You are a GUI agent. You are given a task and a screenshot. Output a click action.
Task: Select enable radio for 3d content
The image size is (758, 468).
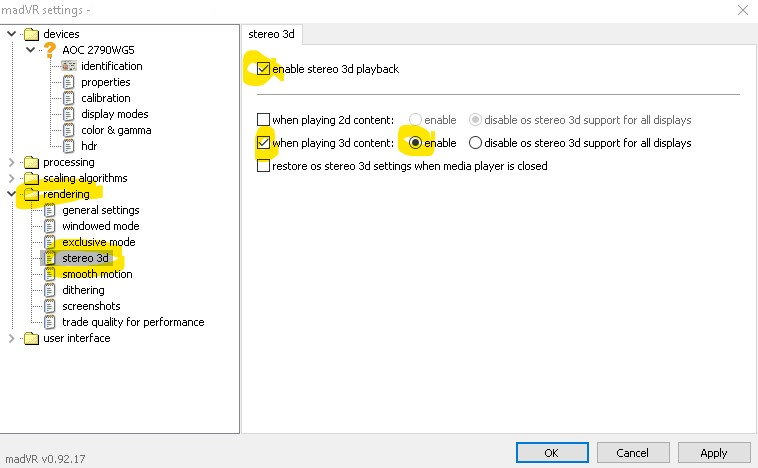(x=415, y=143)
